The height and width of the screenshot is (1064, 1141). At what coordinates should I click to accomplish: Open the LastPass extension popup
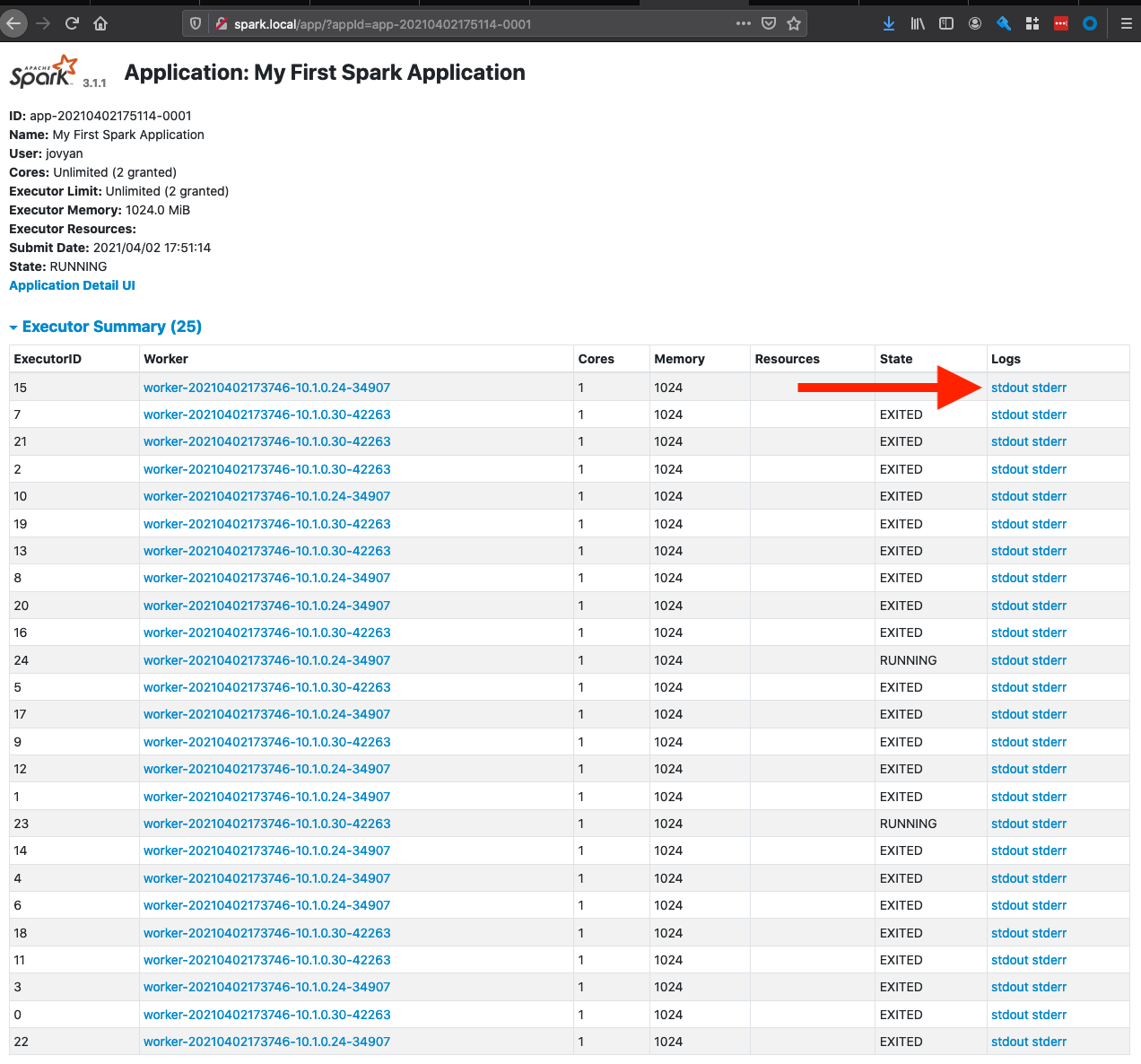tap(1060, 23)
